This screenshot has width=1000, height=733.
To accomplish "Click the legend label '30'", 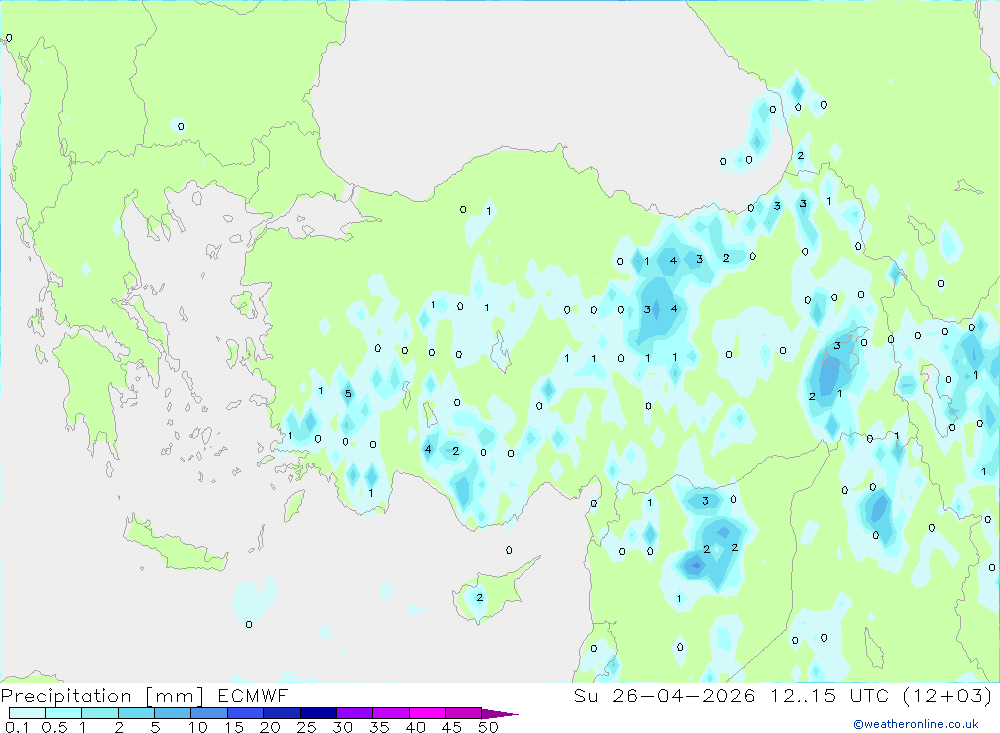I will click(x=342, y=727).
